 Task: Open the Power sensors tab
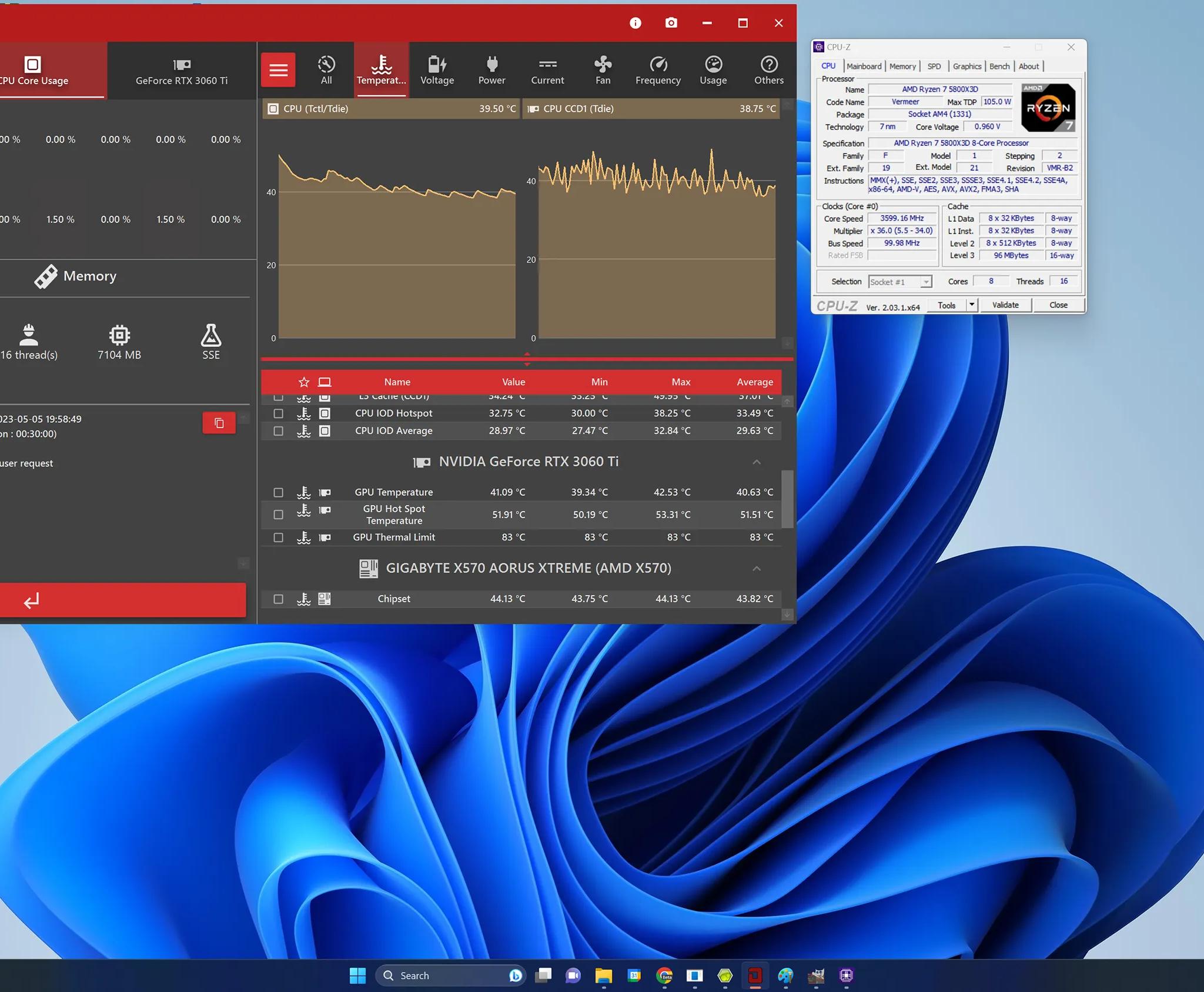pos(492,70)
